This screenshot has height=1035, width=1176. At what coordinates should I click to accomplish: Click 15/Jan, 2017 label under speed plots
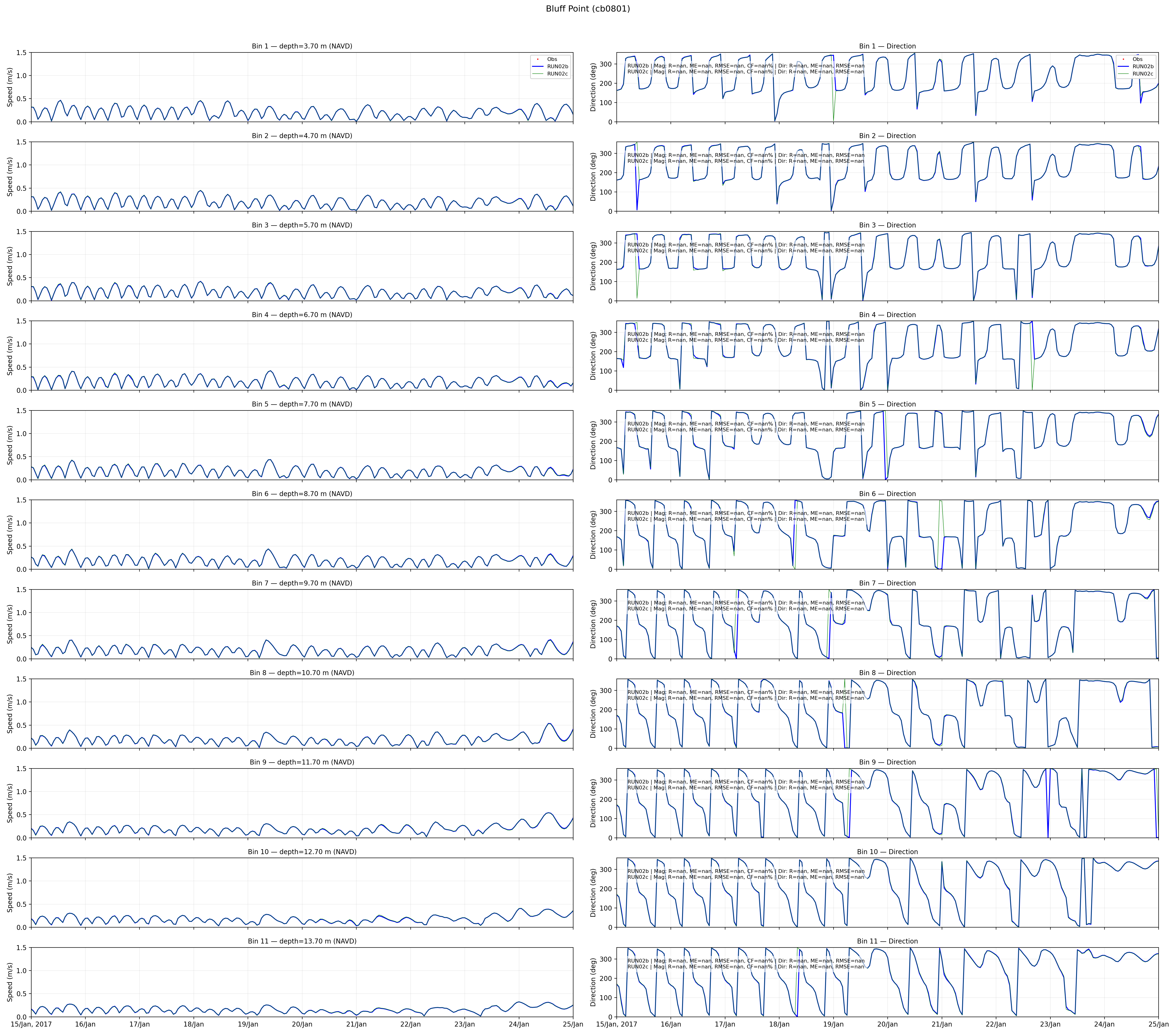[31, 1024]
